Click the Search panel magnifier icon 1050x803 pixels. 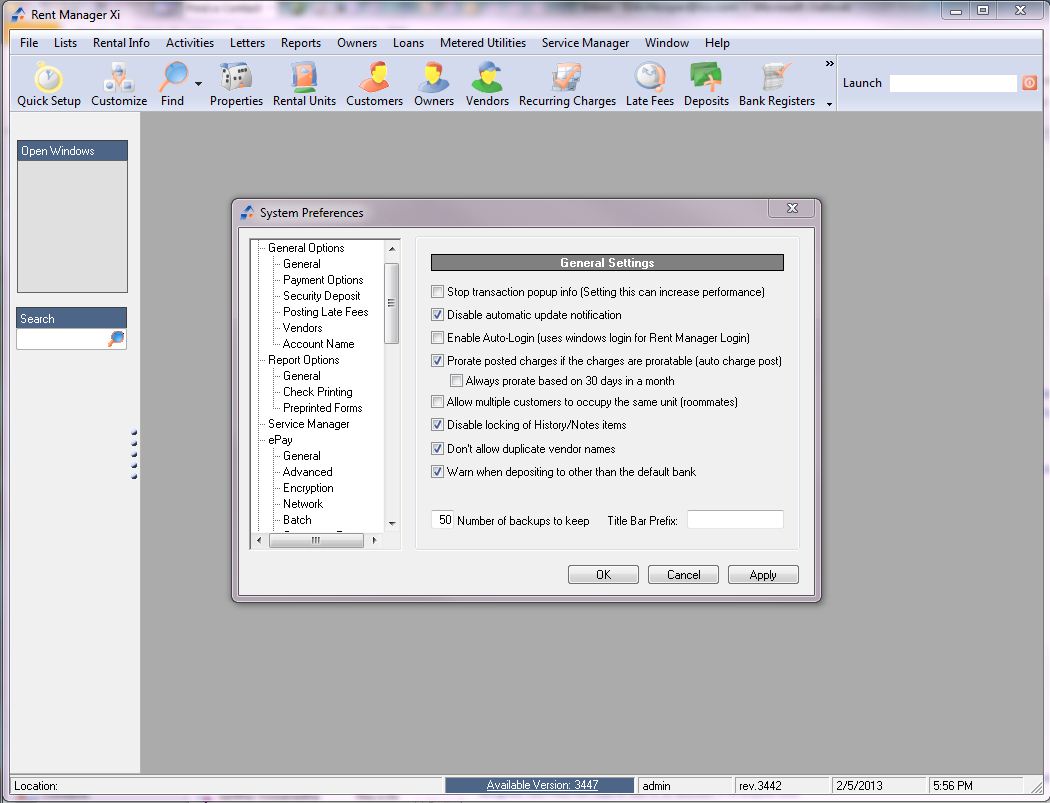point(117,339)
